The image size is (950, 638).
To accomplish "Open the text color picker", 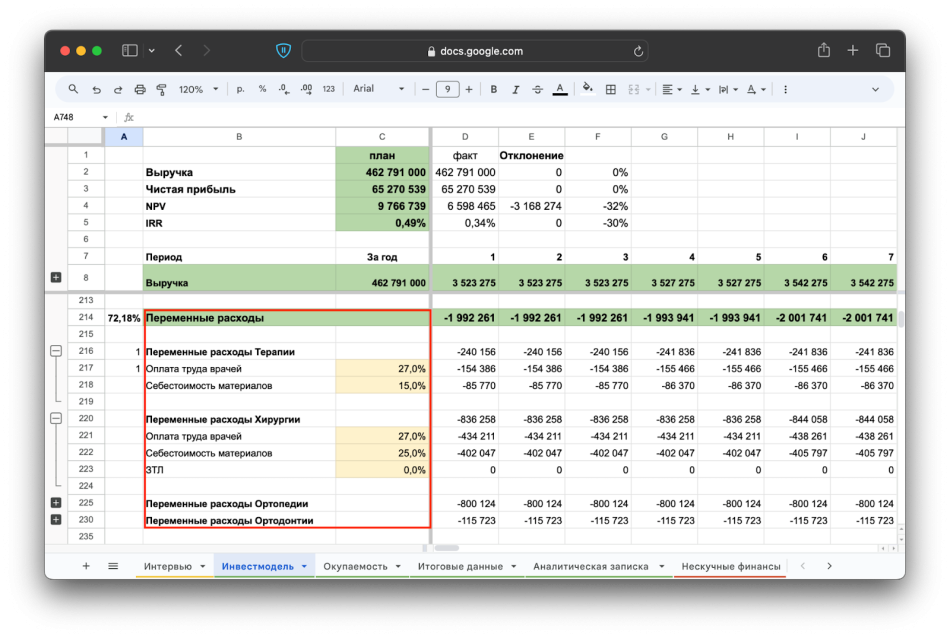I will tap(560, 89).
